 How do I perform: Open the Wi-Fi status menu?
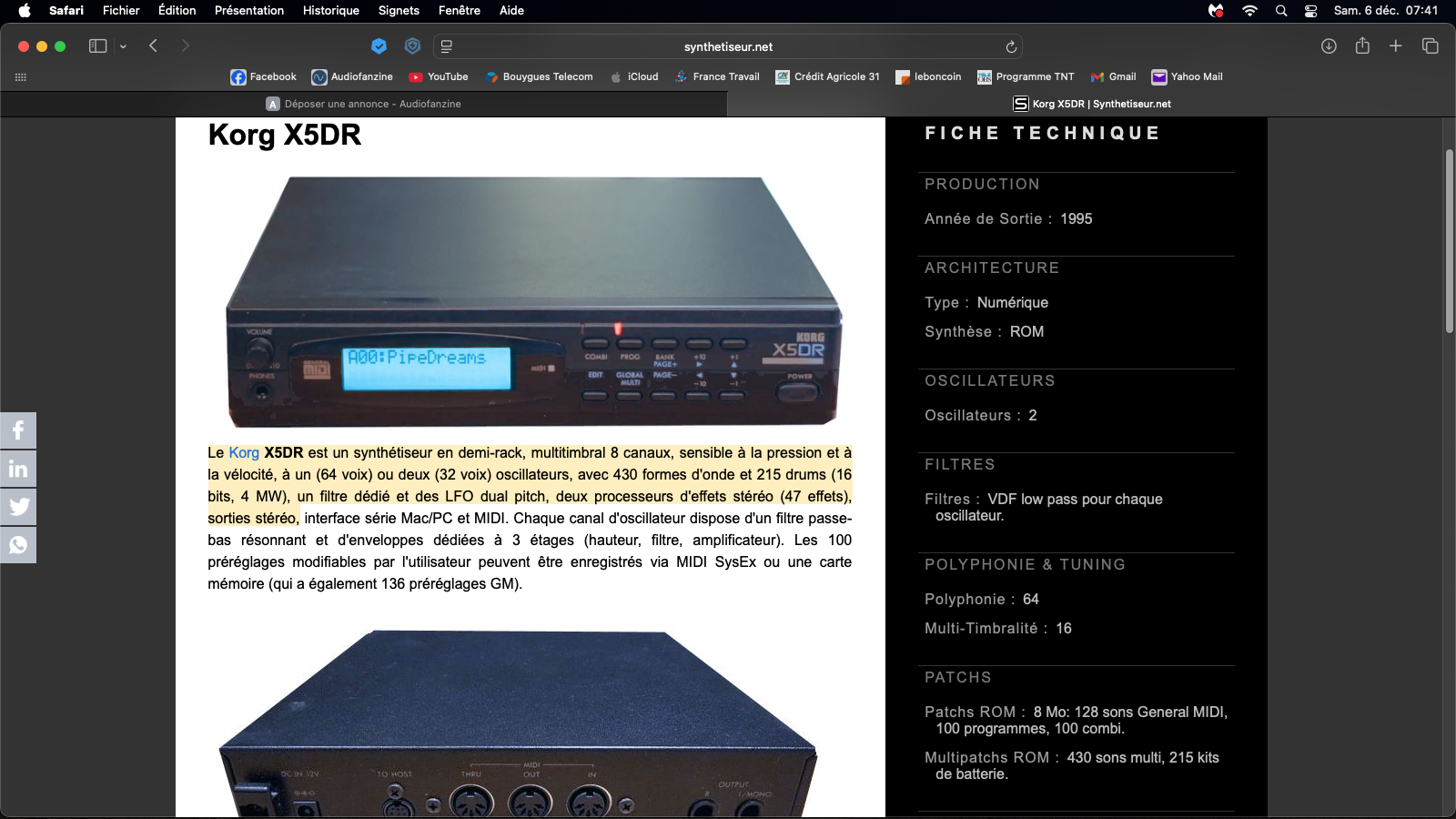[1249, 11]
